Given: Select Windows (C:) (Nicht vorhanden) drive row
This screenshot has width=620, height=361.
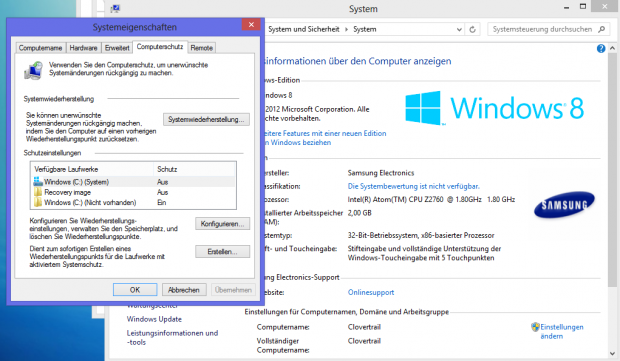Looking at the screenshot, I should [134, 202].
